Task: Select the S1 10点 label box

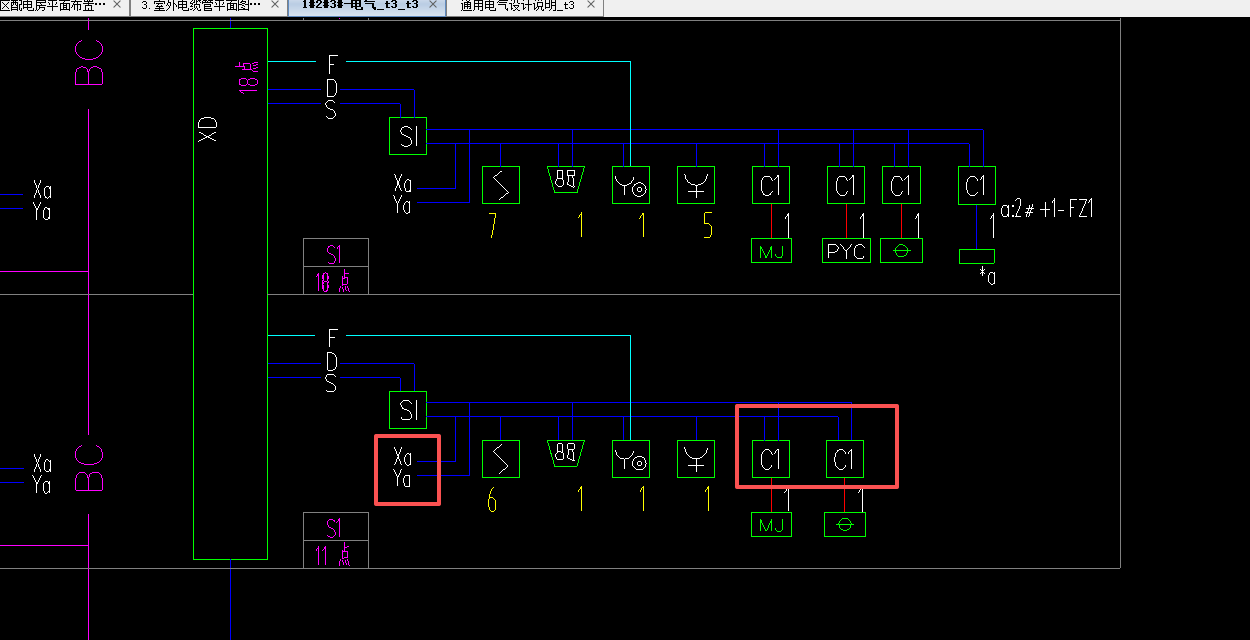Action: (x=336, y=266)
